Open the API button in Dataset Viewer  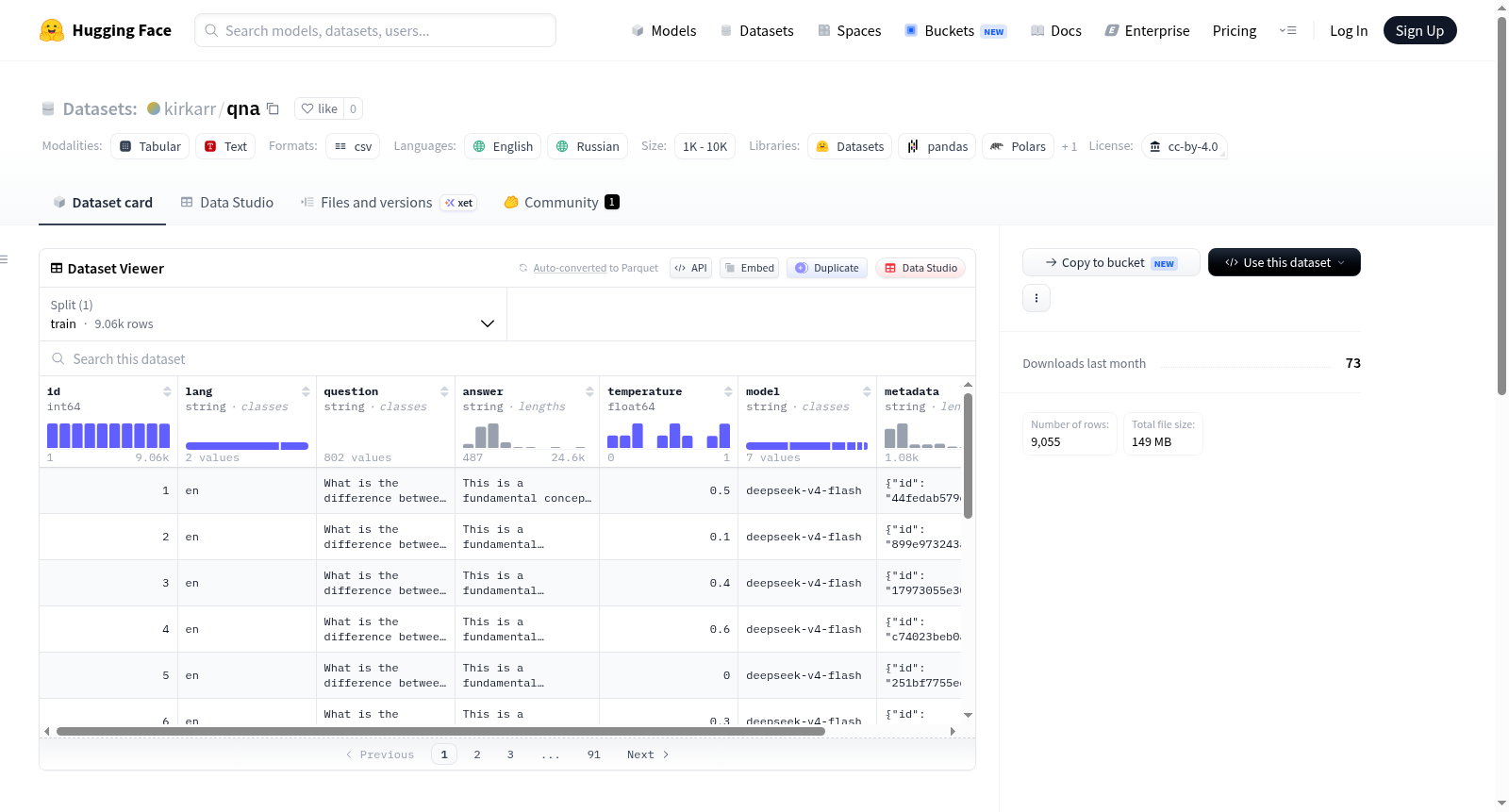[x=690, y=268]
